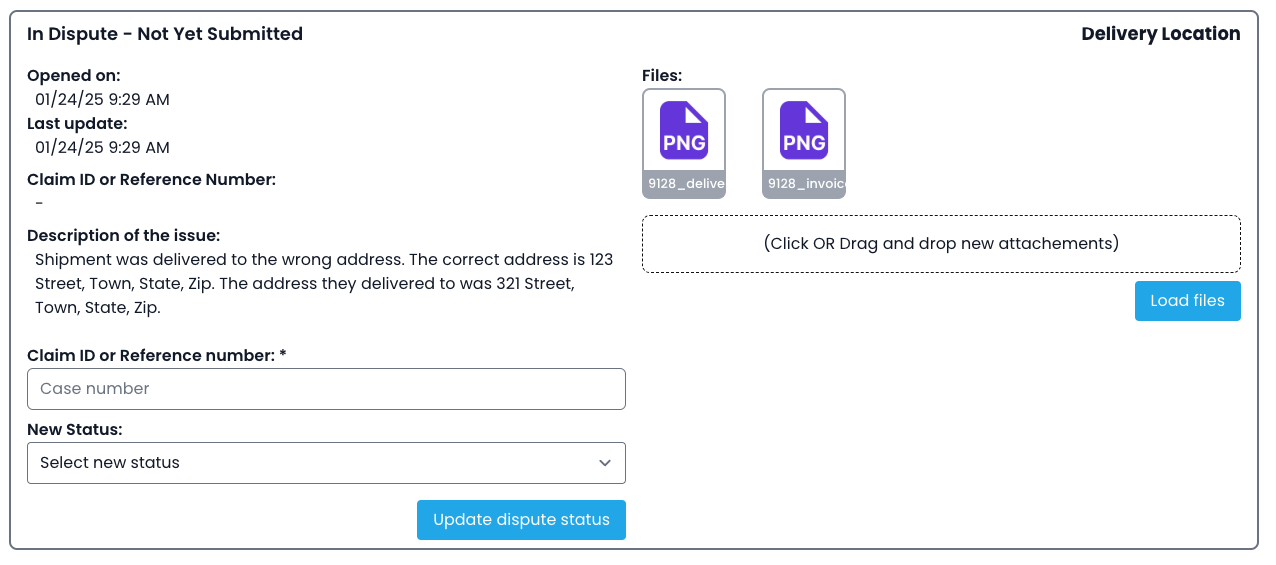This screenshot has height=565, width=1276.
Task: Click the Last update label
Action: [77, 124]
